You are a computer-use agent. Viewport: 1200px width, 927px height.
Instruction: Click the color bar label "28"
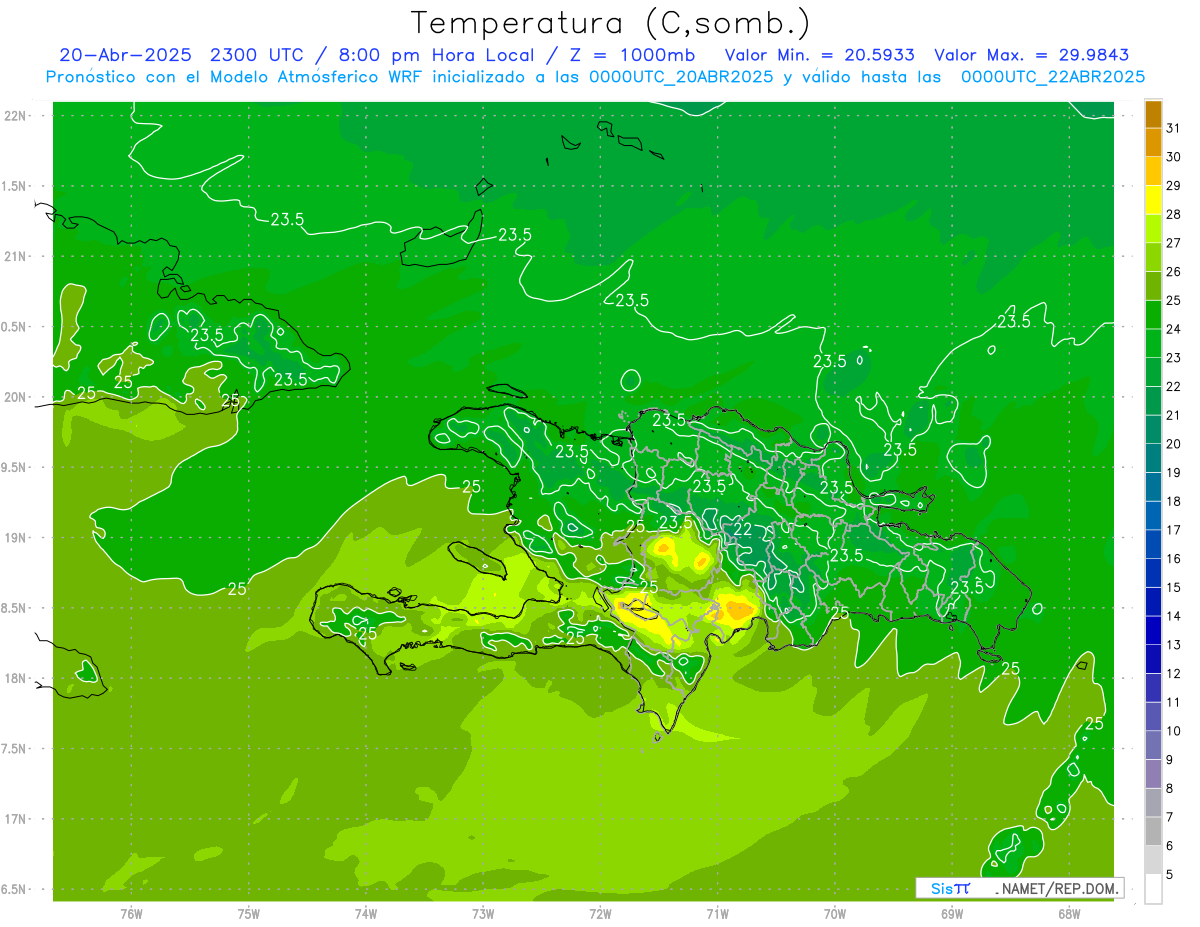click(1174, 214)
